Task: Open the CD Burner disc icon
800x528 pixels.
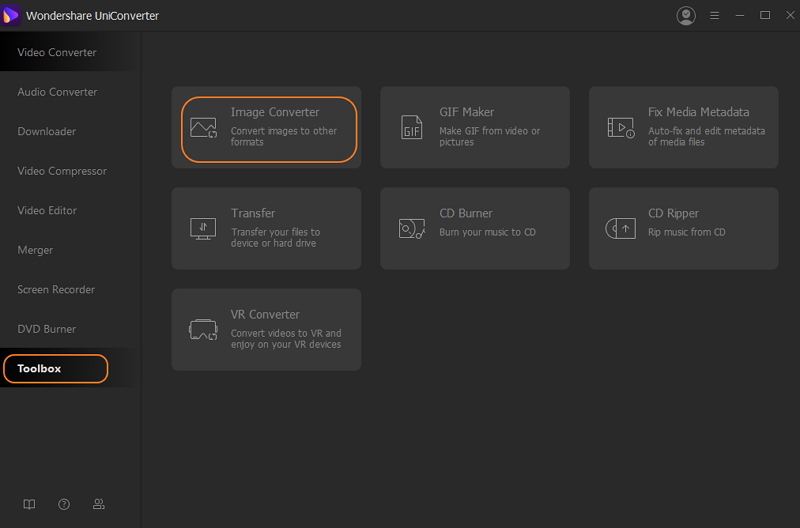Action: [x=412, y=229]
